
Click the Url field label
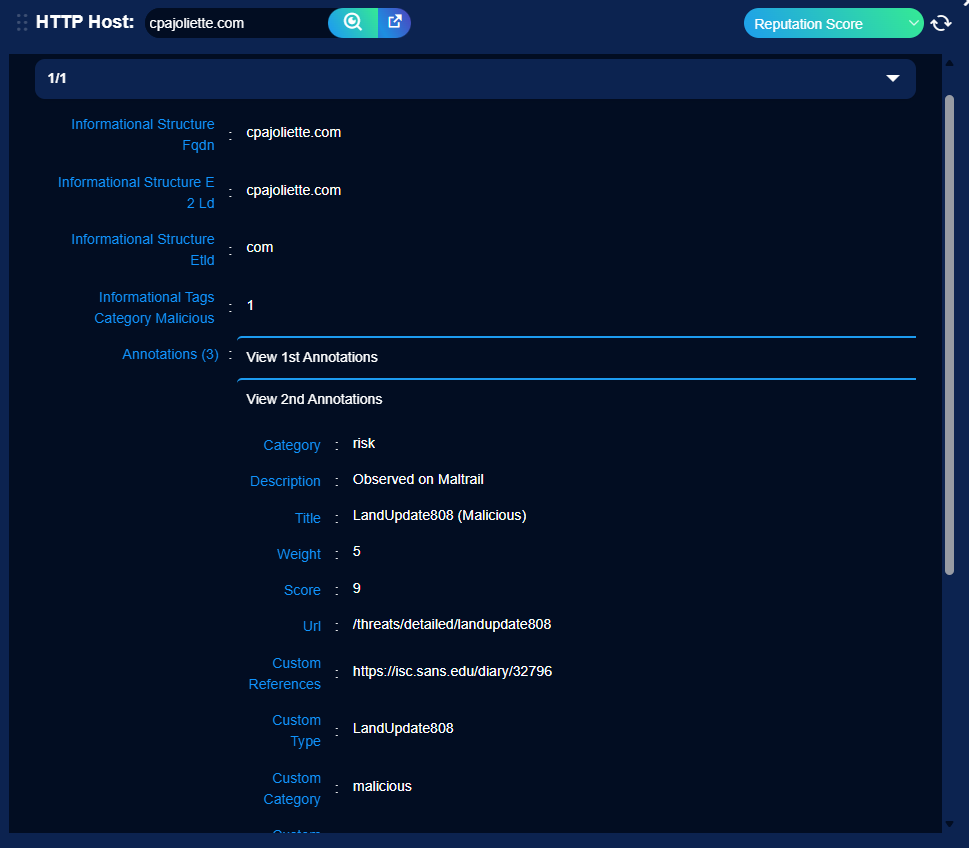pos(312,626)
